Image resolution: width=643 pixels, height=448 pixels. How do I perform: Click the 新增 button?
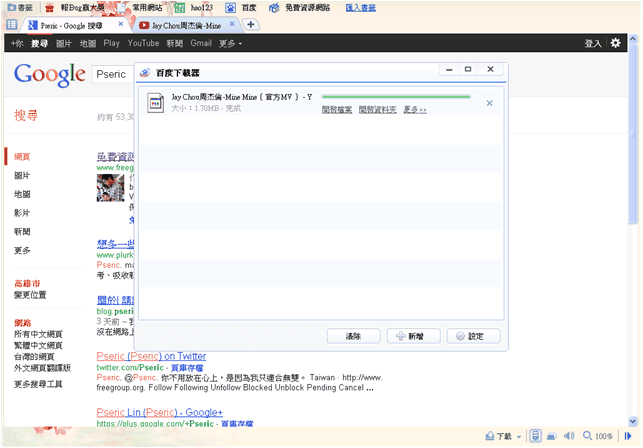point(413,336)
